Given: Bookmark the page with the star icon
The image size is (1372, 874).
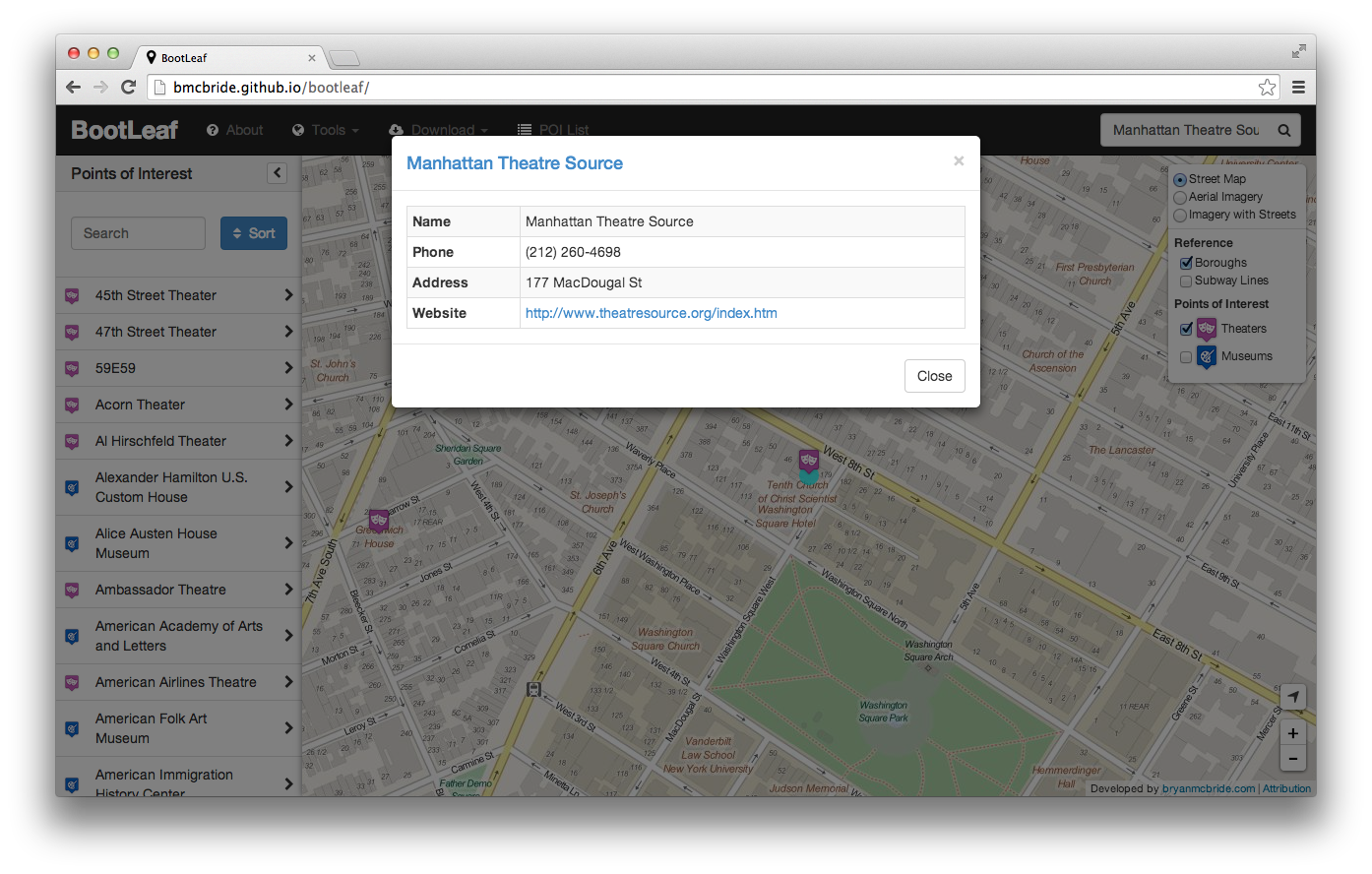Looking at the screenshot, I should [x=1267, y=87].
